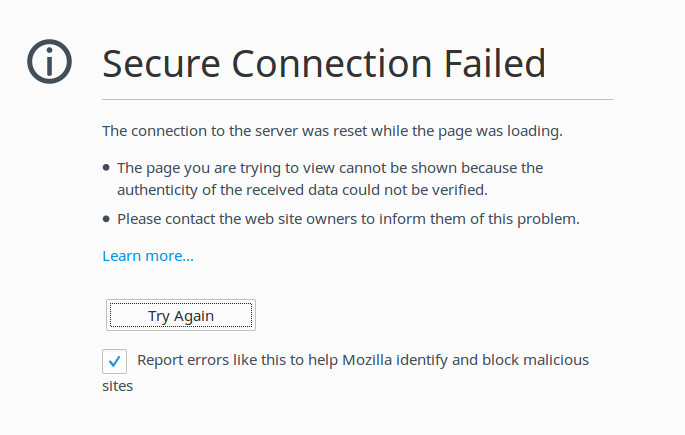The width and height of the screenshot is (685, 435).
Task: Click the 'page you are trying to view' line
Action: [x=330, y=168]
